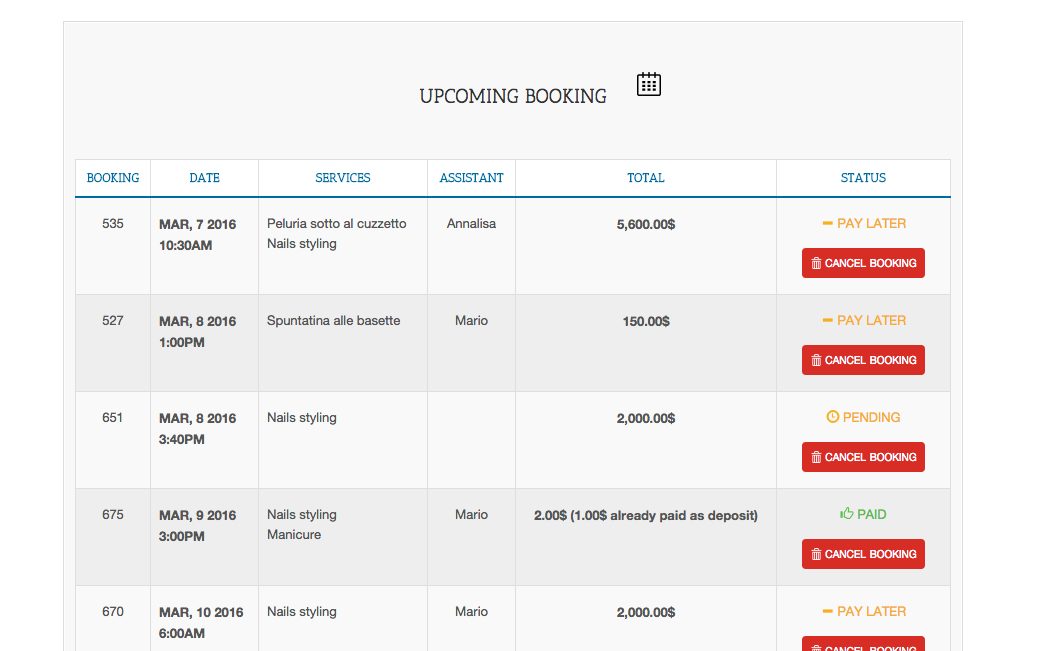Image resolution: width=1045 pixels, height=651 pixels.
Task: Select the Total column header
Action: (645, 178)
